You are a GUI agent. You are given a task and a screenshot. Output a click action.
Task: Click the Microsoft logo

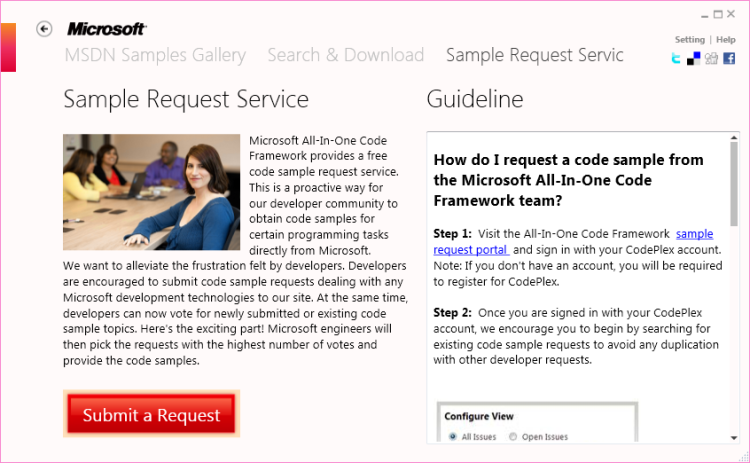(x=106, y=29)
